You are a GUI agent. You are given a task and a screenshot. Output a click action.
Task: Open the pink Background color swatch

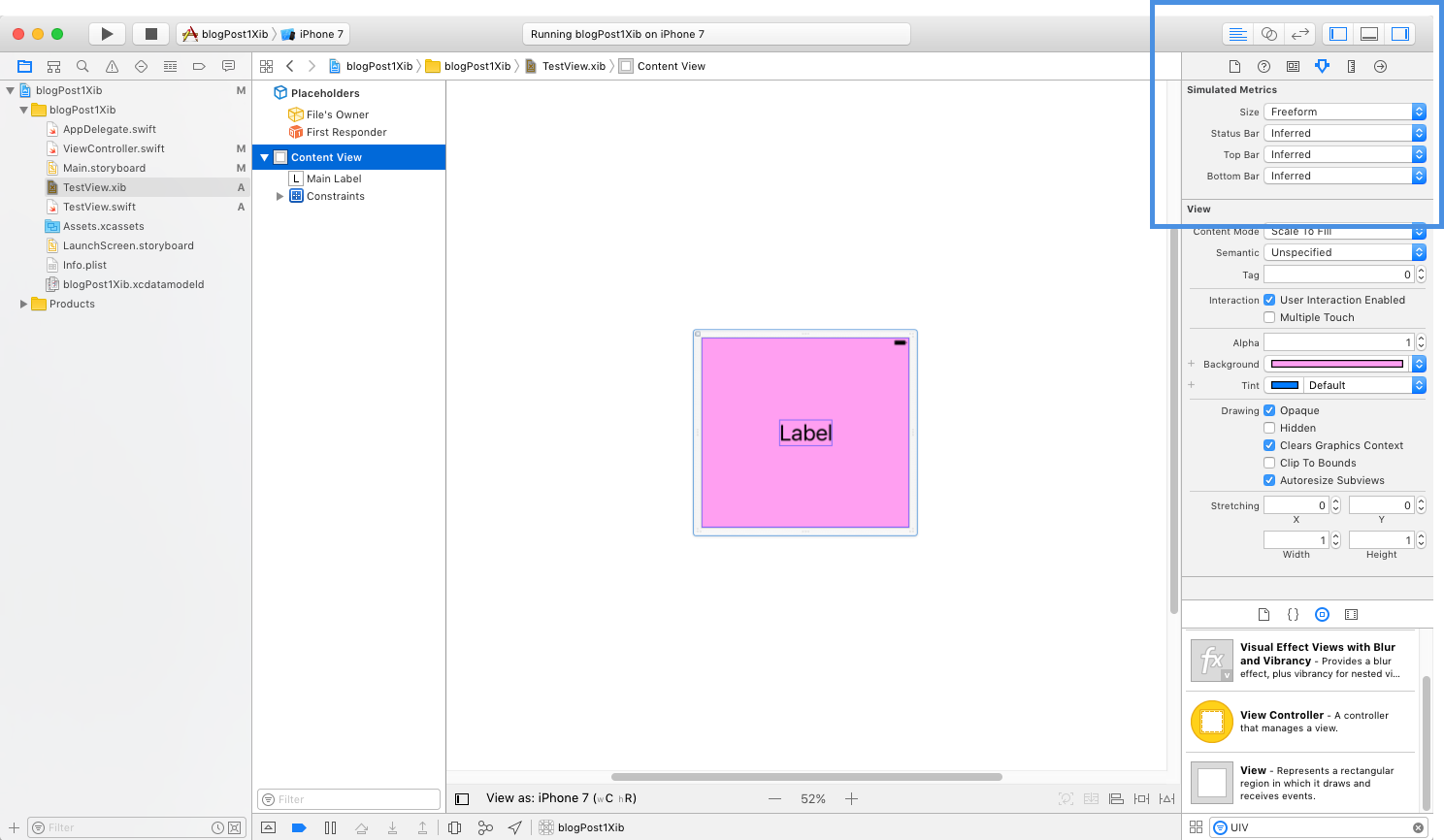pyautogui.click(x=1336, y=363)
